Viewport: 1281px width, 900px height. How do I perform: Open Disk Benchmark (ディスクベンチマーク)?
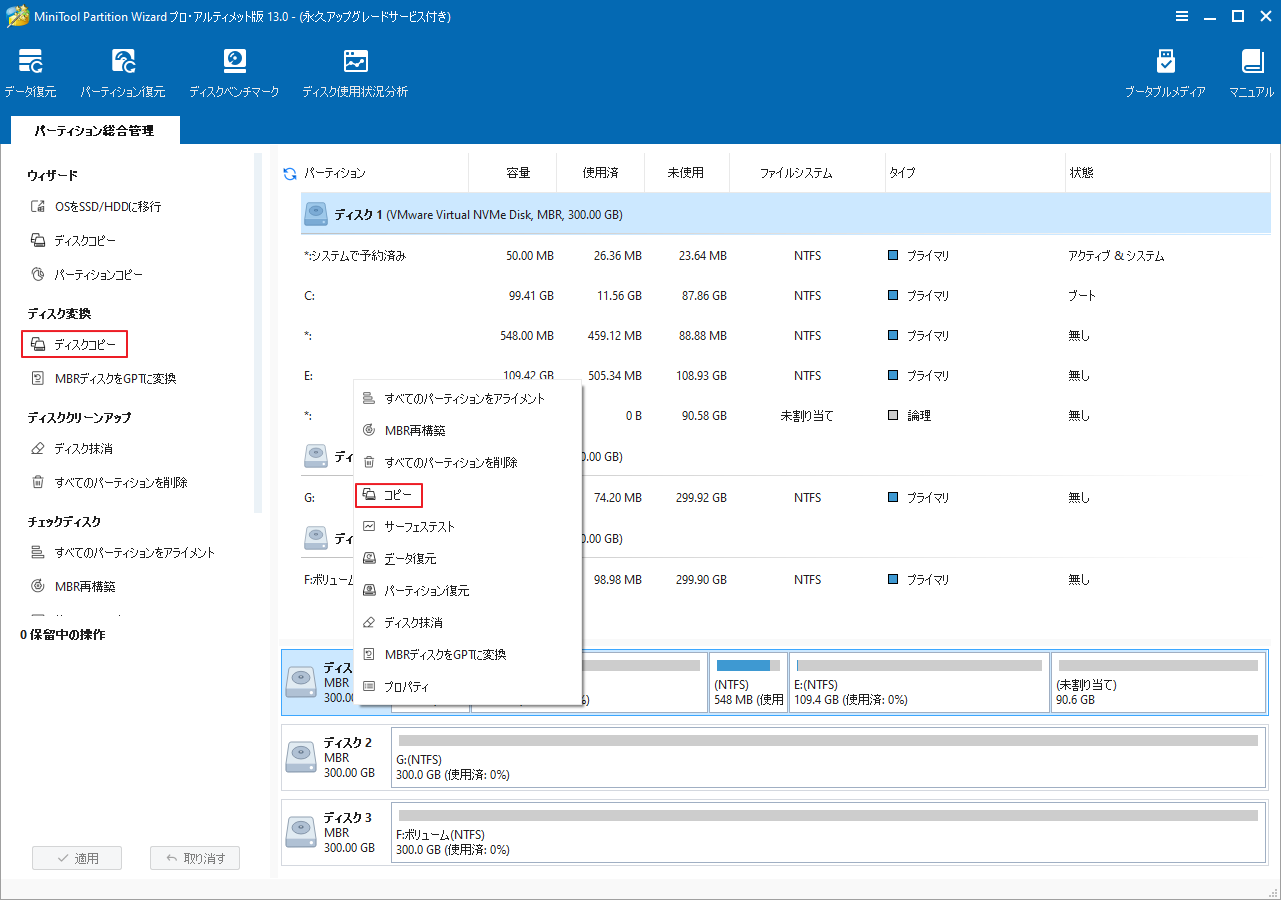coord(234,70)
